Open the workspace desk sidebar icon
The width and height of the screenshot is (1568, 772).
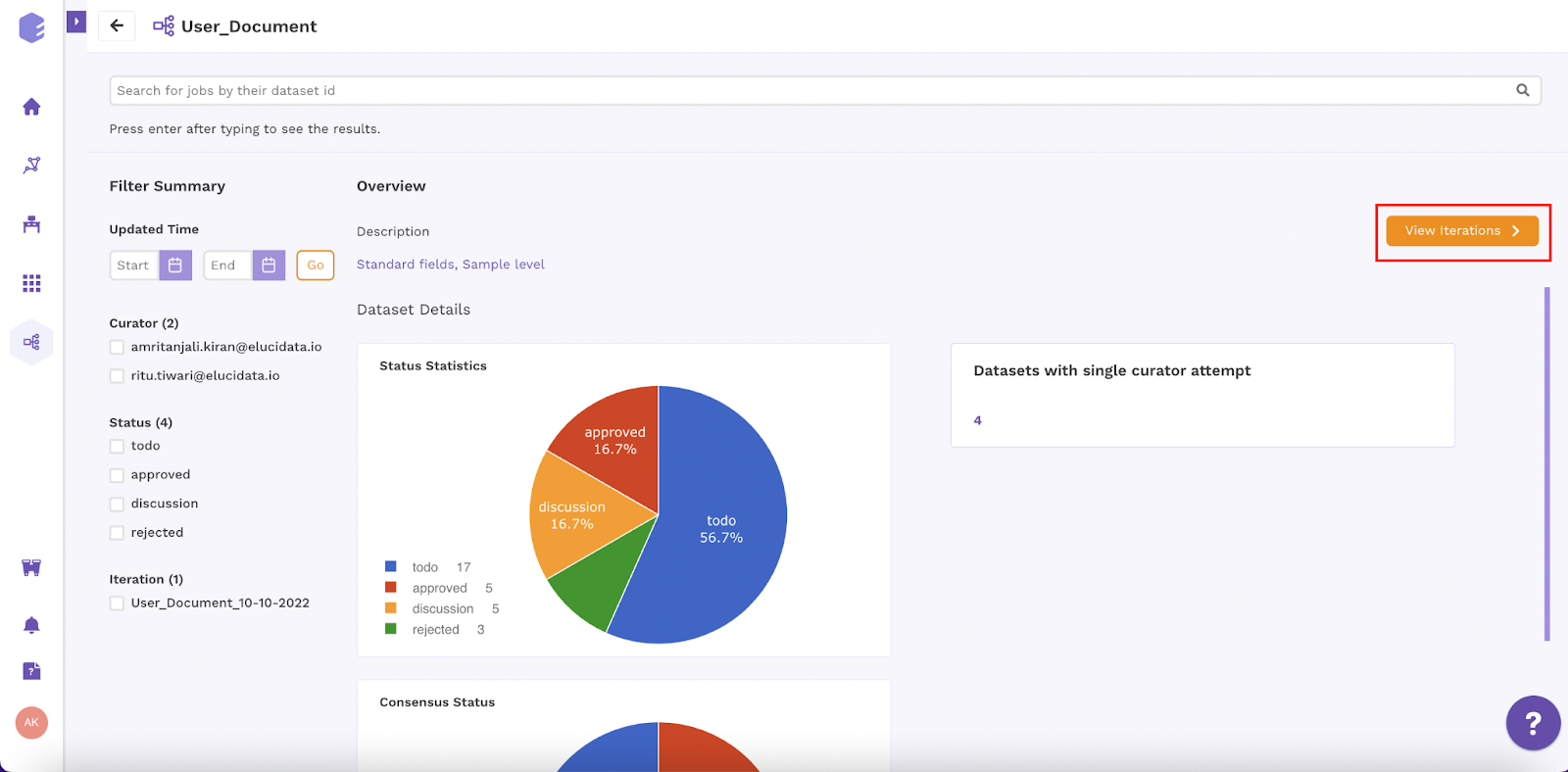coord(31,224)
